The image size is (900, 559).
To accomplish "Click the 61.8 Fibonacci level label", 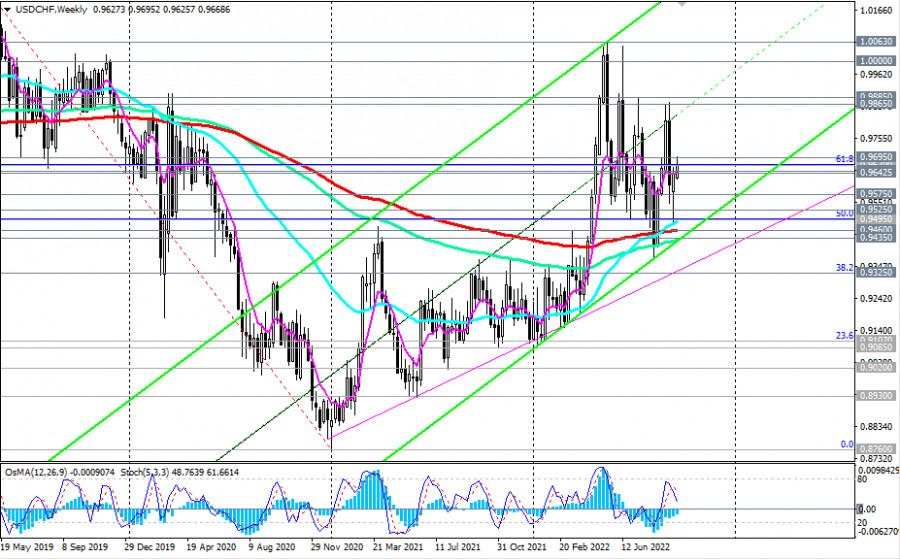I will (843, 159).
